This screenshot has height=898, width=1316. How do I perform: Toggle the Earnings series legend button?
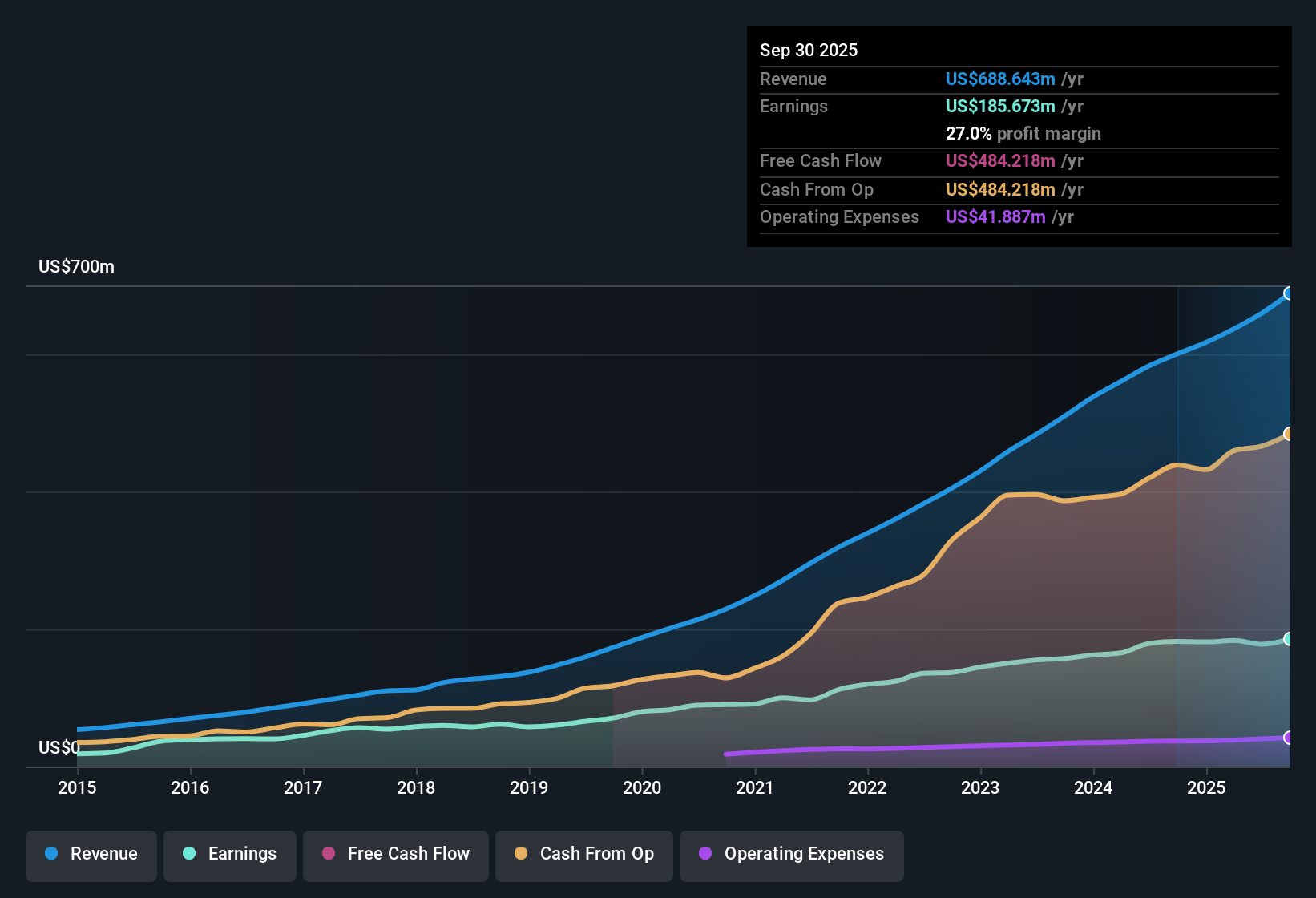pyautogui.click(x=230, y=856)
